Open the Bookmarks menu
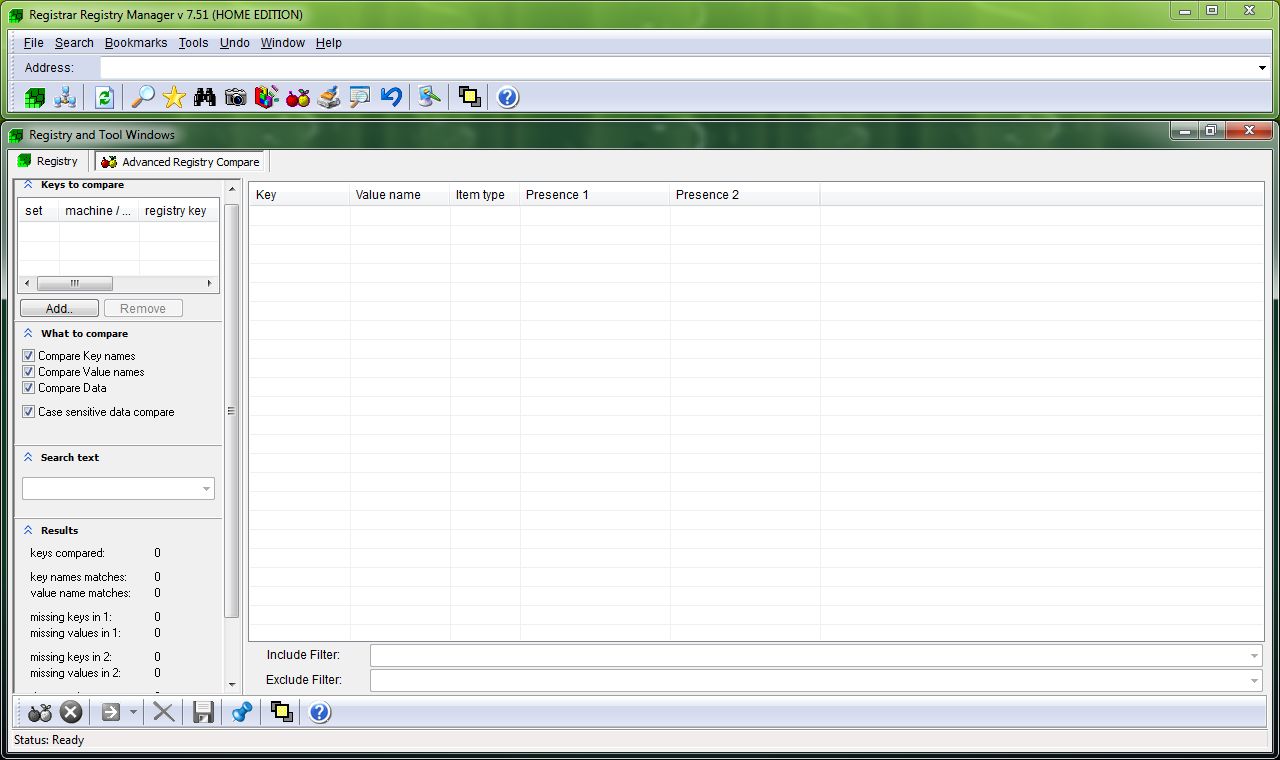Screen dimensions: 1280x760 136,43
